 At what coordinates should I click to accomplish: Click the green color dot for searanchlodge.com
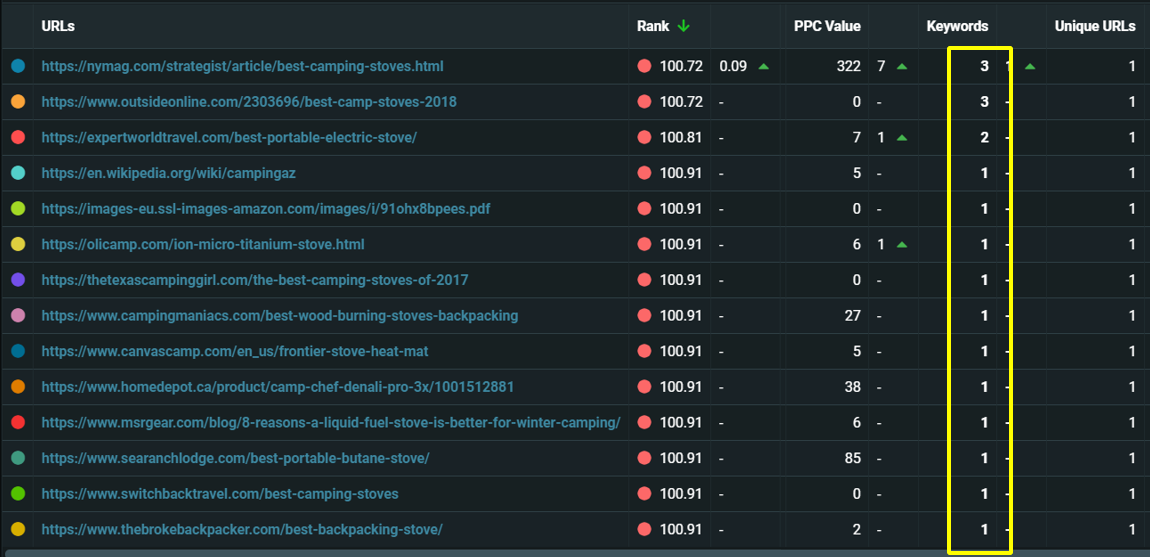point(18,458)
